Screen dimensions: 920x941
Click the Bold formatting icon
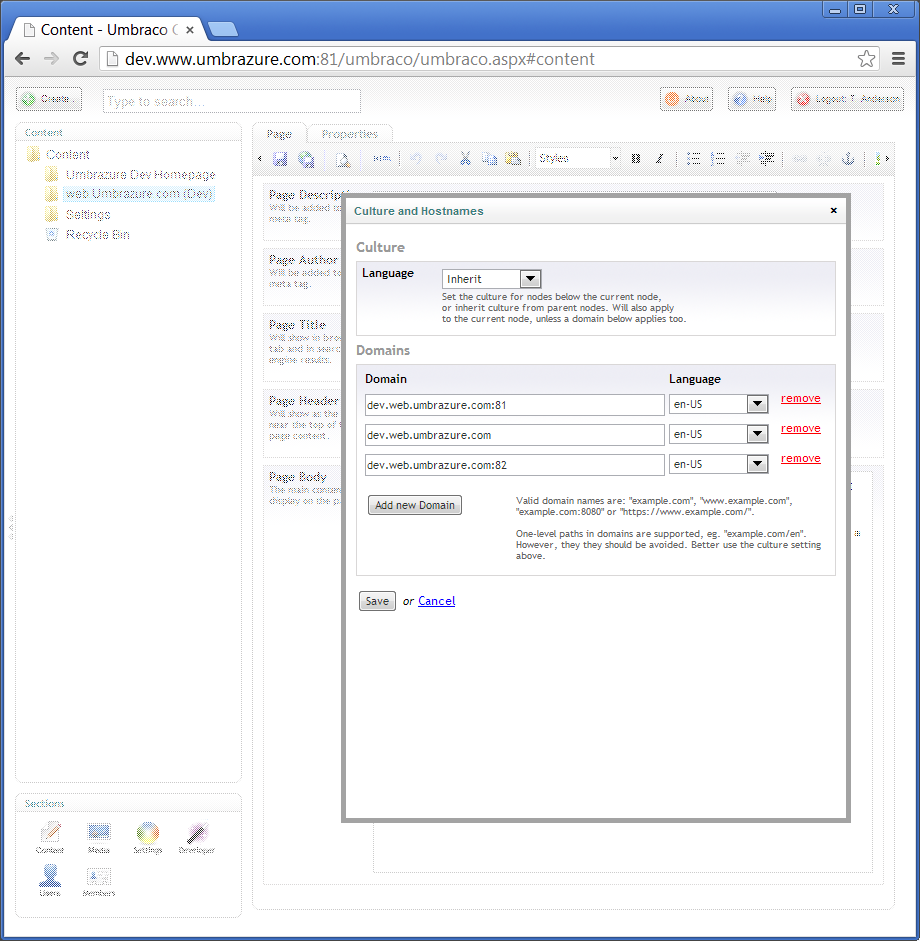(636, 159)
